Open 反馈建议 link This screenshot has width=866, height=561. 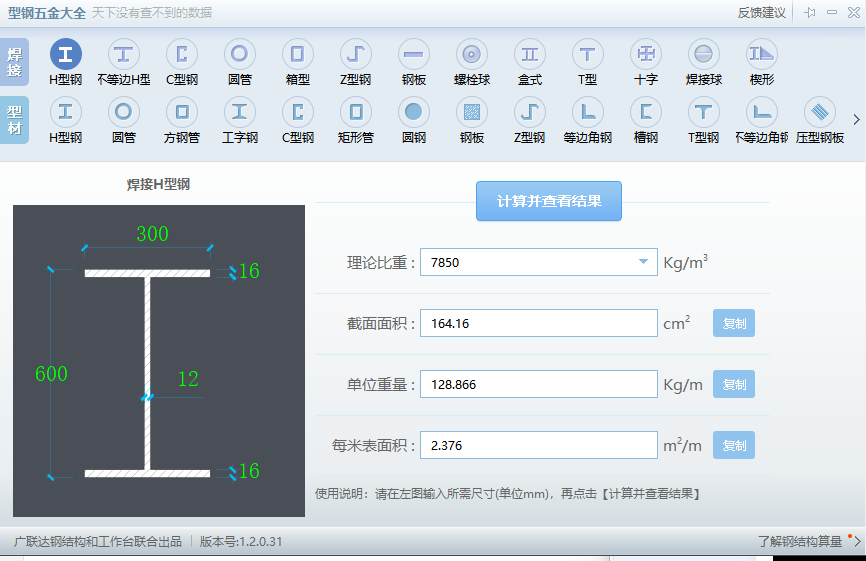coord(762,13)
